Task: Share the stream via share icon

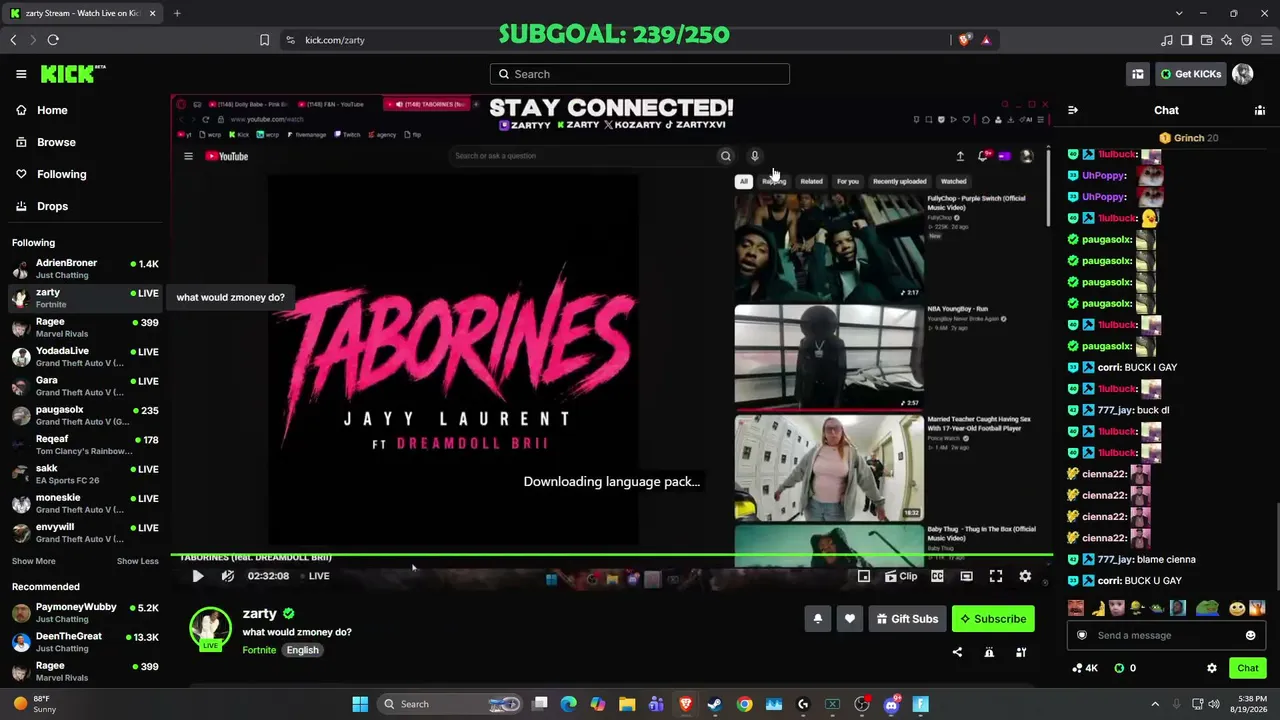Action: 957,652
